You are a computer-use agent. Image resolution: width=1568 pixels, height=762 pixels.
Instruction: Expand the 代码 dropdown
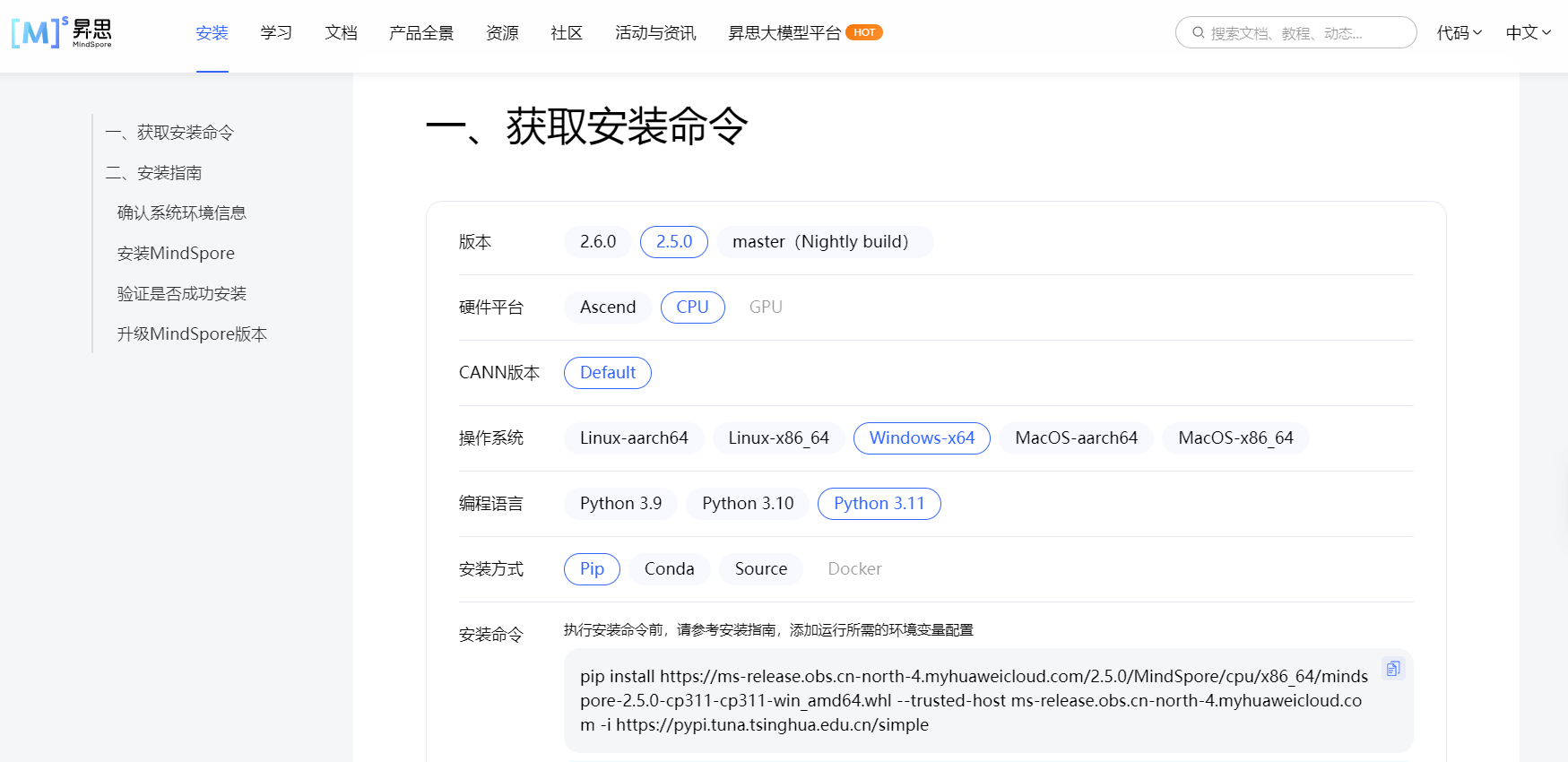1459,33
